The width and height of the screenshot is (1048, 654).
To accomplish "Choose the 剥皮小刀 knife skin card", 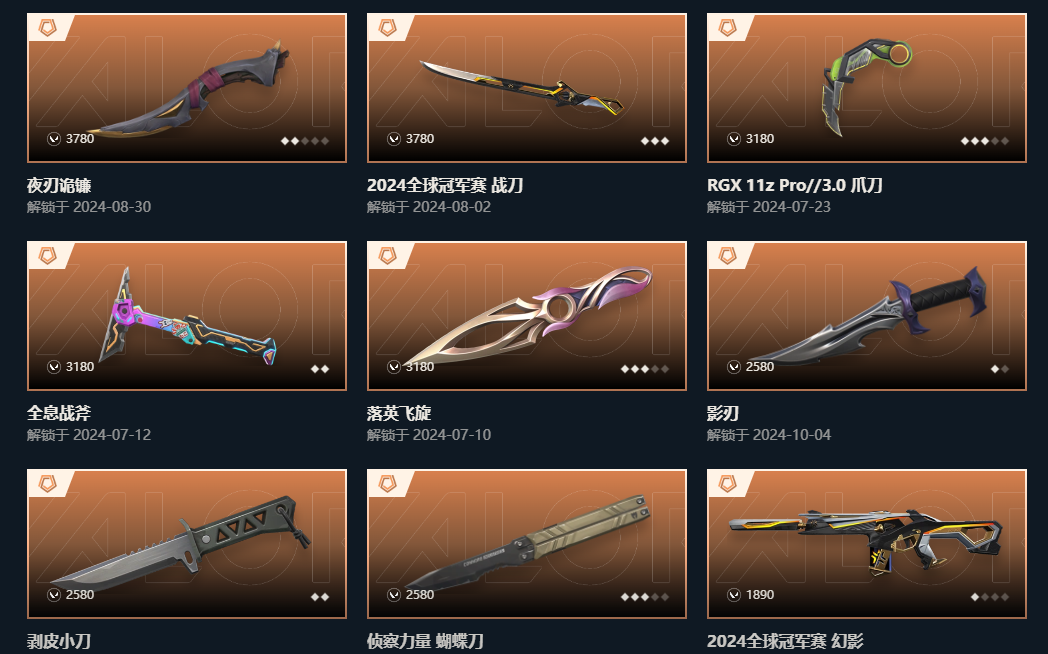I will tap(186, 543).
